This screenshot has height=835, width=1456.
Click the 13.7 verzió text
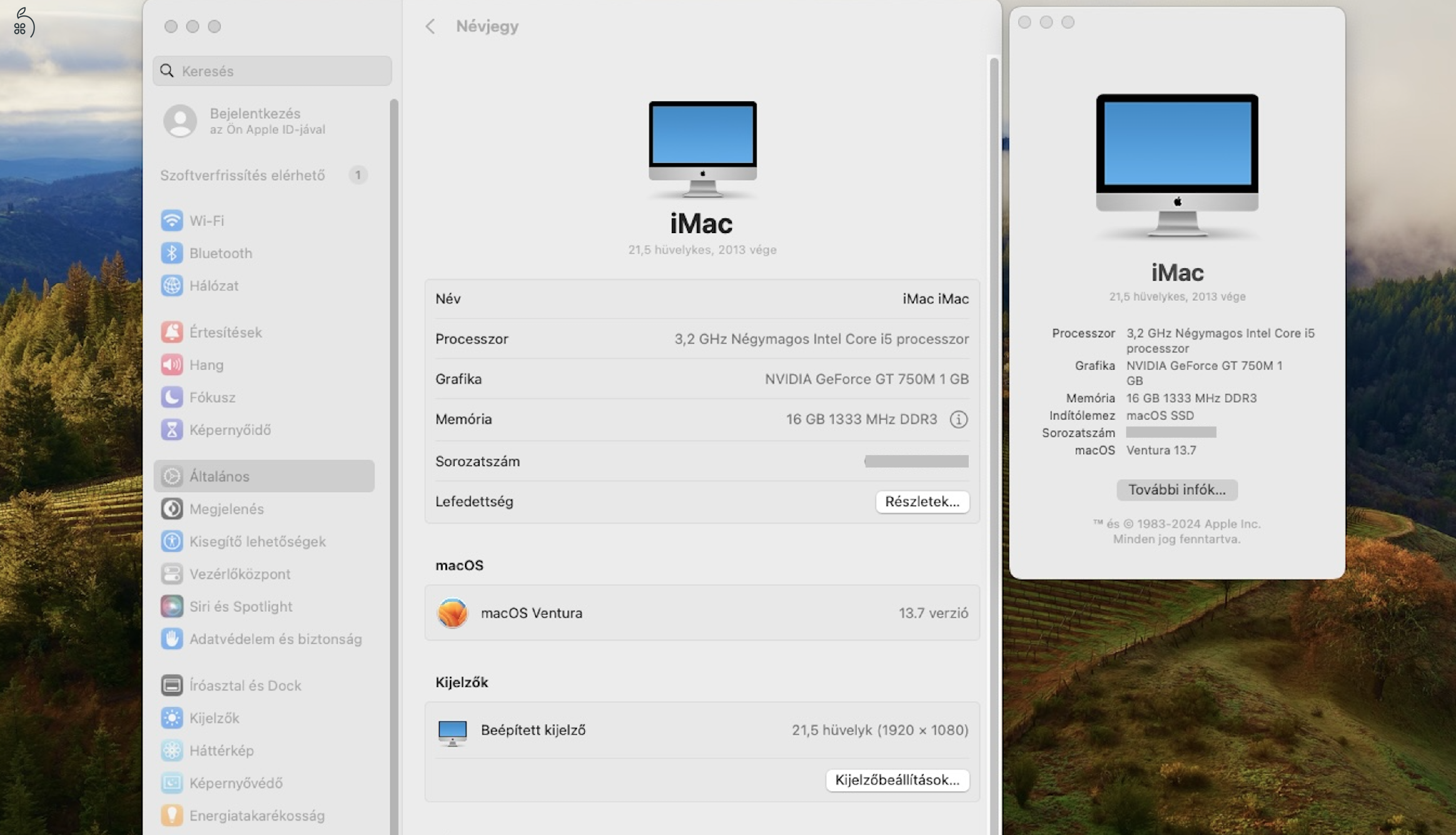click(933, 613)
